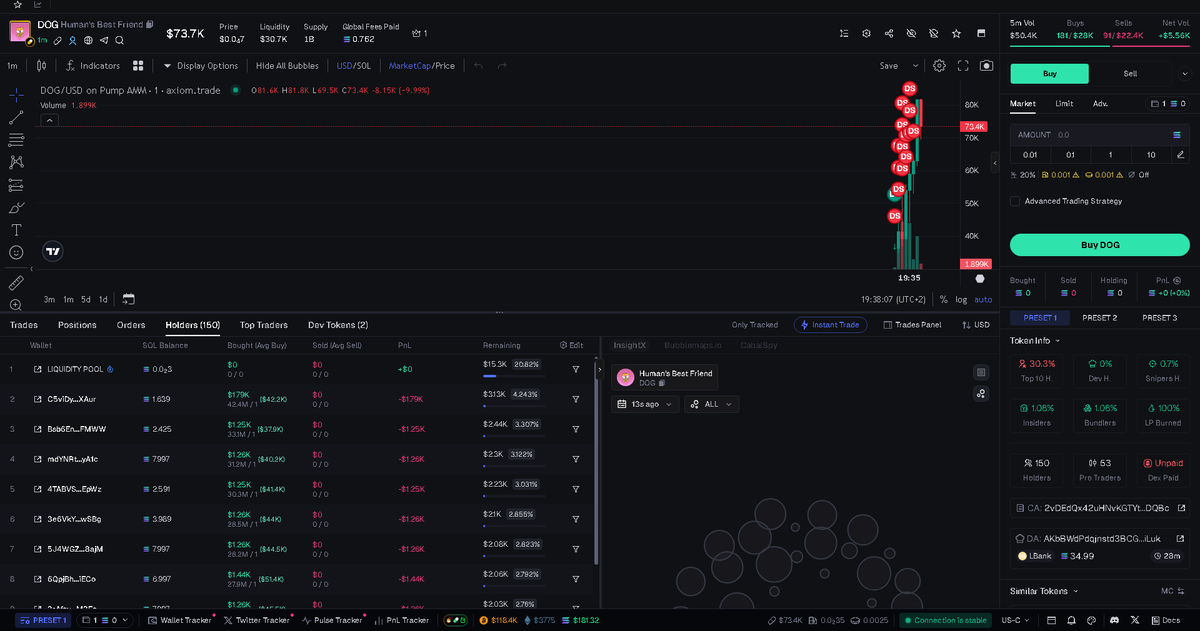Switch USD/SOL currency display
The image size is (1200, 631).
(356, 66)
